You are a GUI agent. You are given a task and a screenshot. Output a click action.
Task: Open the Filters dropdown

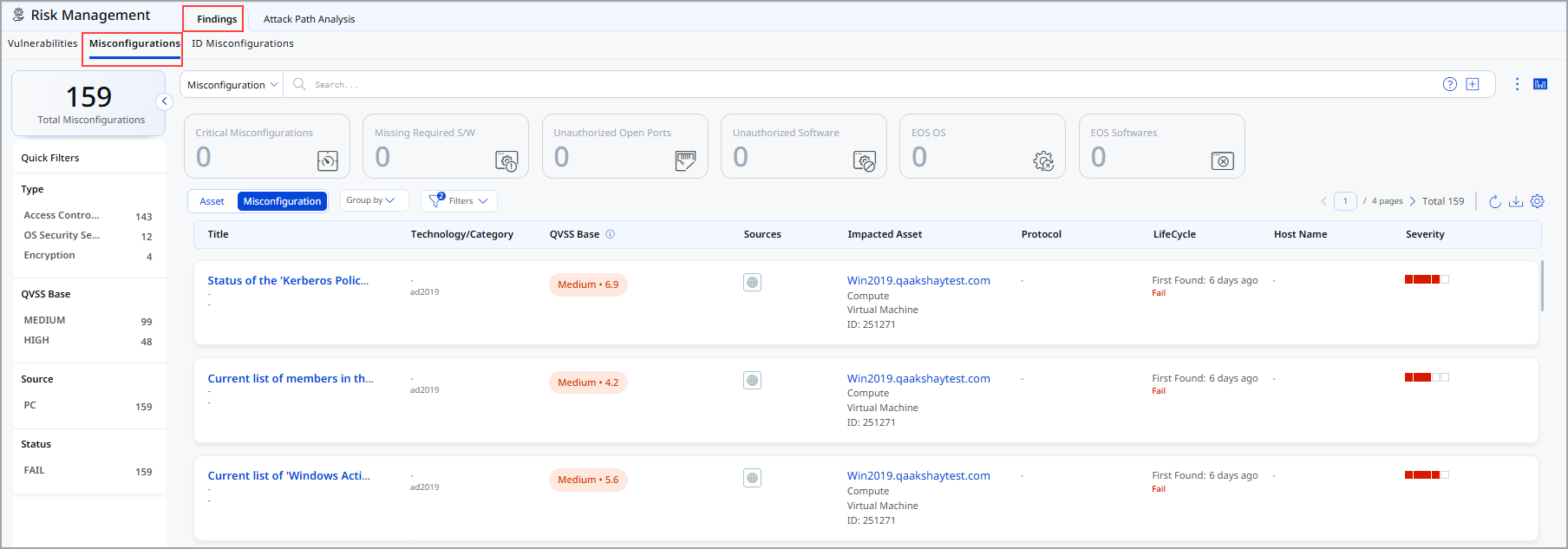pos(460,201)
